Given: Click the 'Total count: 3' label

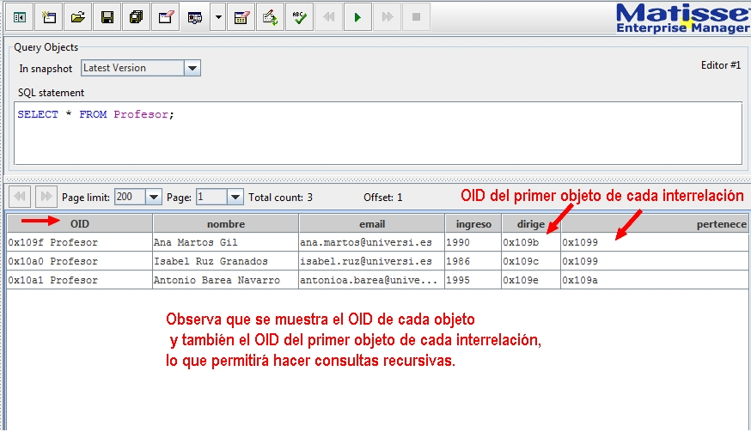Looking at the screenshot, I should (x=280, y=197).
